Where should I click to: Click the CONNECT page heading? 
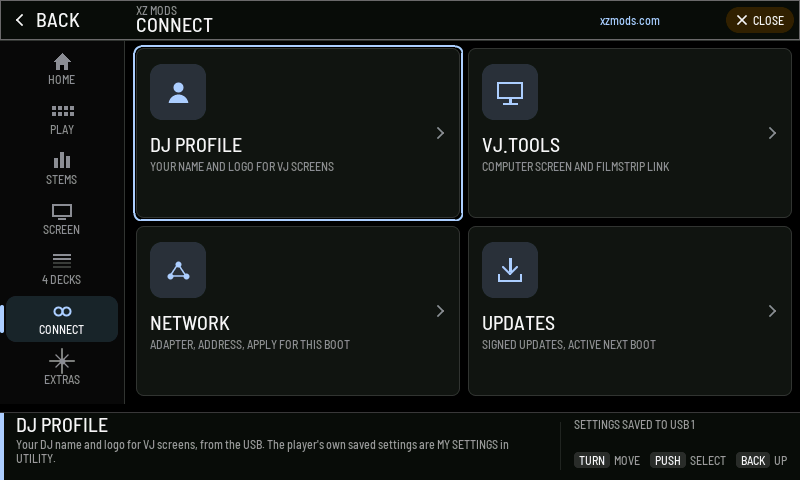[x=174, y=26]
